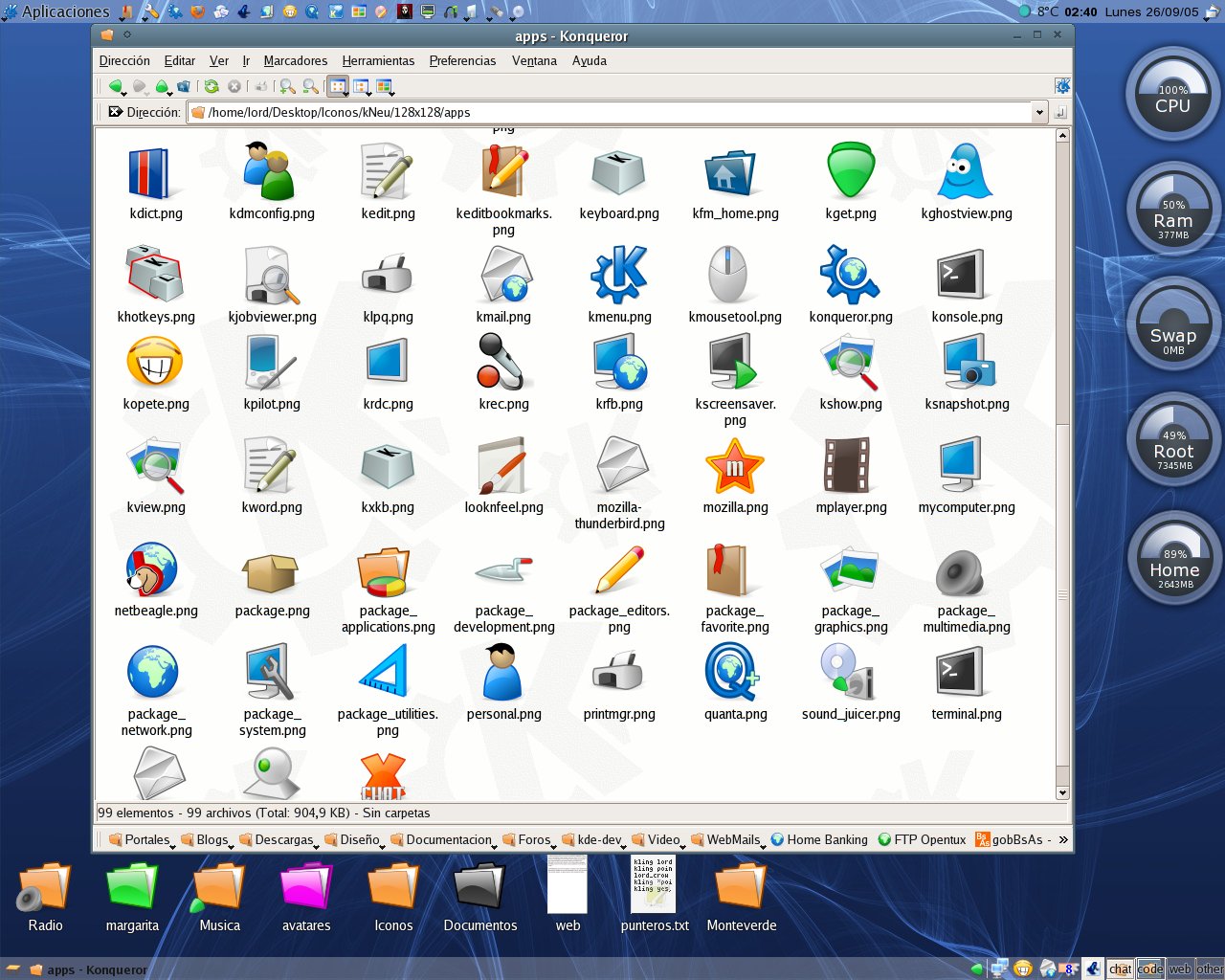Click the address location field

[x=610, y=112]
